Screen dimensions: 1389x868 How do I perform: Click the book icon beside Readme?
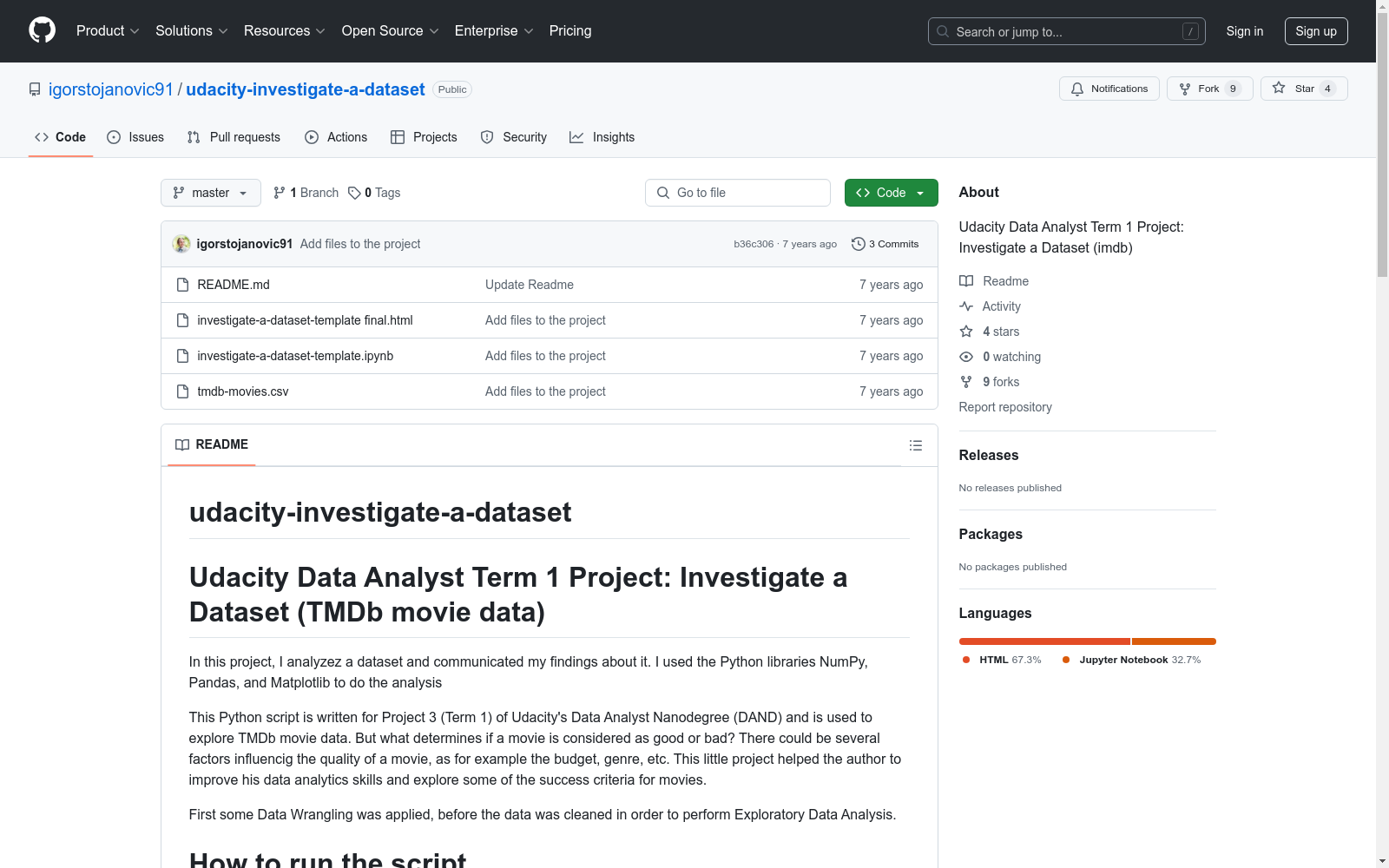[966, 281]
